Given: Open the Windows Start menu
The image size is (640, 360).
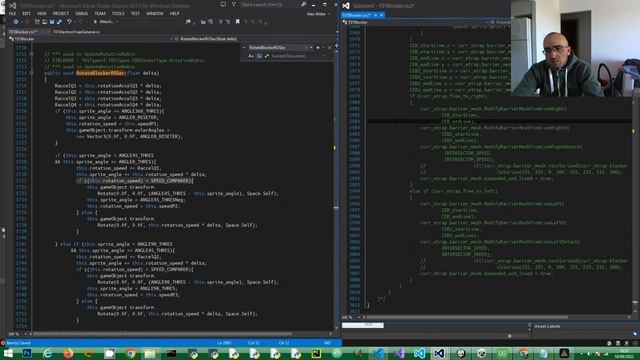Looking at the screenshot, I should point(8,353).
